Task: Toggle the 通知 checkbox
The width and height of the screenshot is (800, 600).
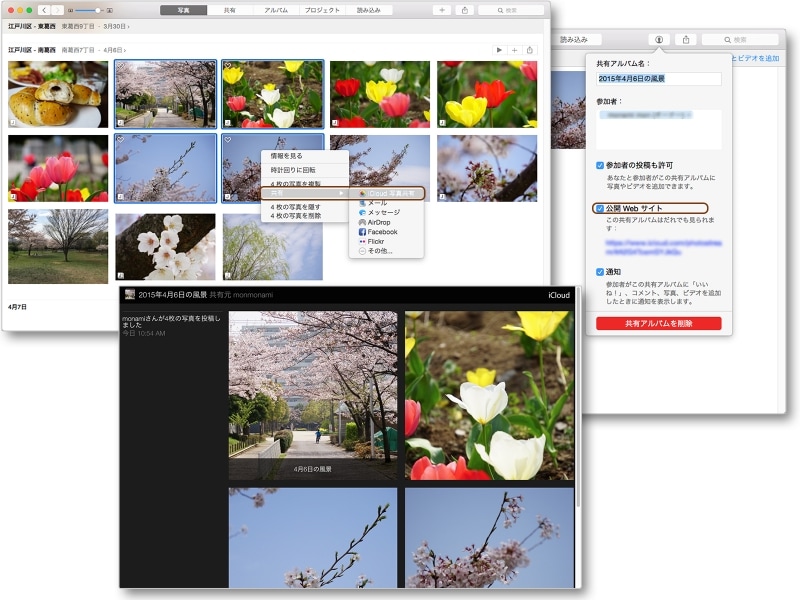Action: point(600,271)
